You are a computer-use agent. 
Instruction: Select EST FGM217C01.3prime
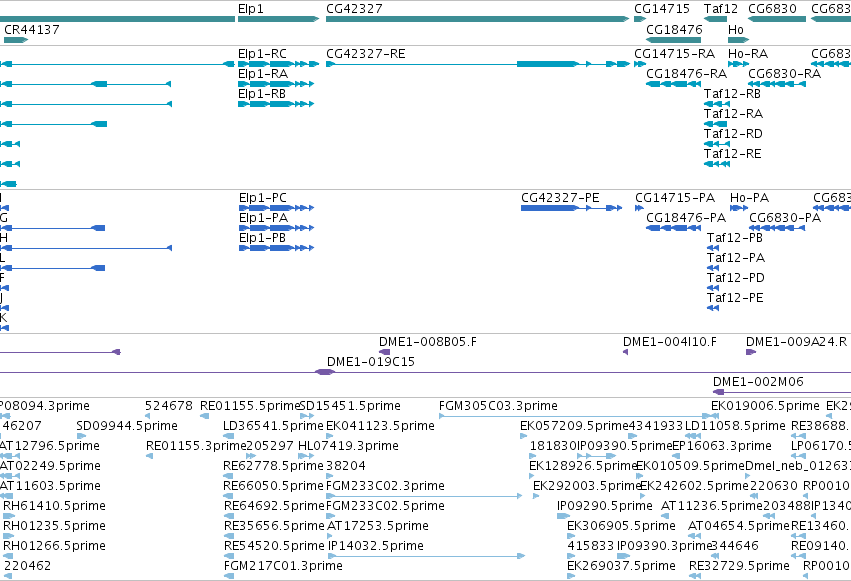228,576
